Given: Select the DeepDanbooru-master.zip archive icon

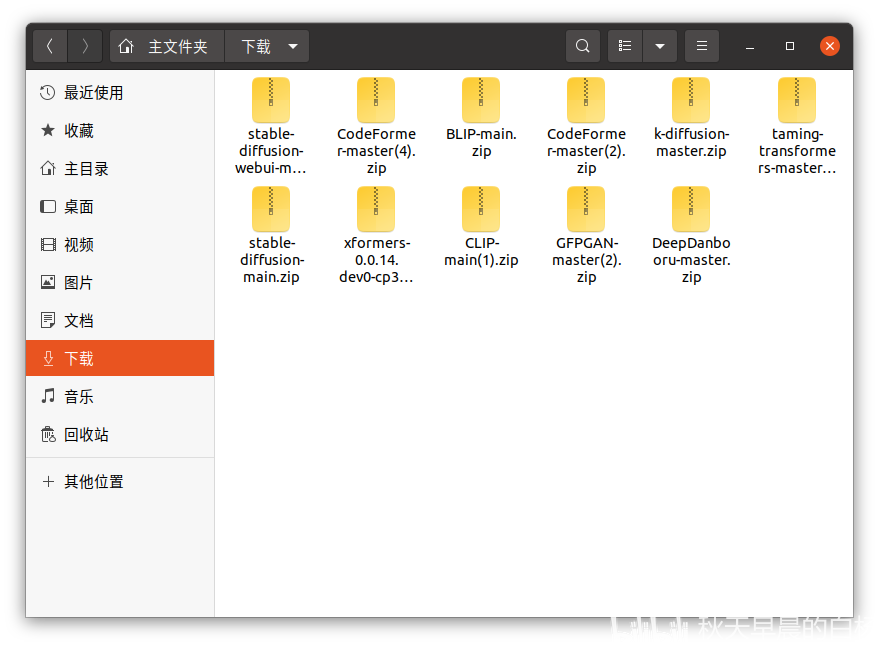Looking at the screenshot, I should point(691,209).
